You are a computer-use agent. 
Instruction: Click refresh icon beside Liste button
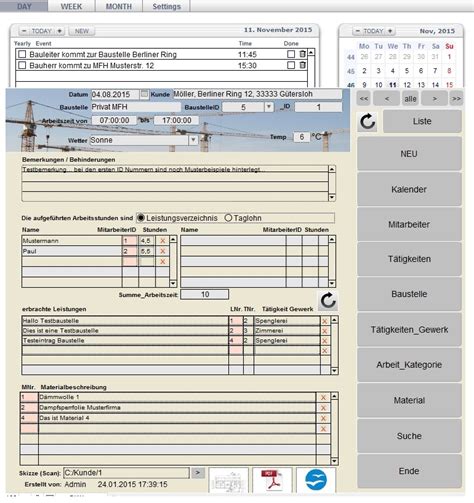[368, 121]
